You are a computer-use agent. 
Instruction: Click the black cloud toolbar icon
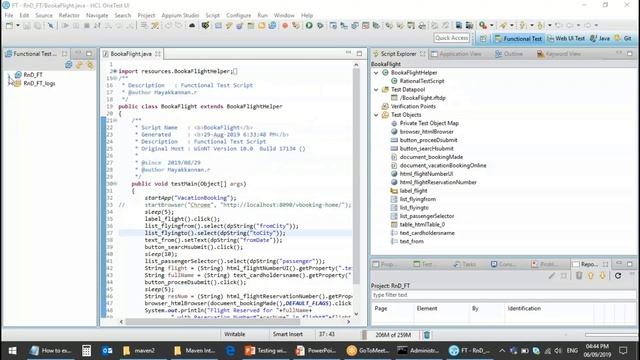coord(192,25)
